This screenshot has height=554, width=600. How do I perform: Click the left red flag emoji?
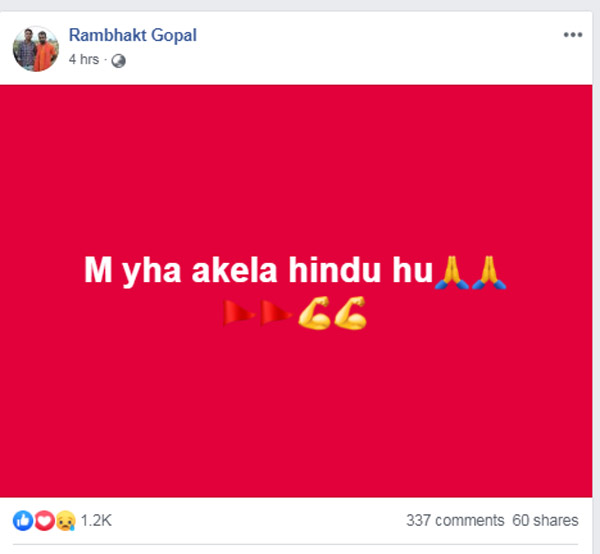tap(239, 314)
